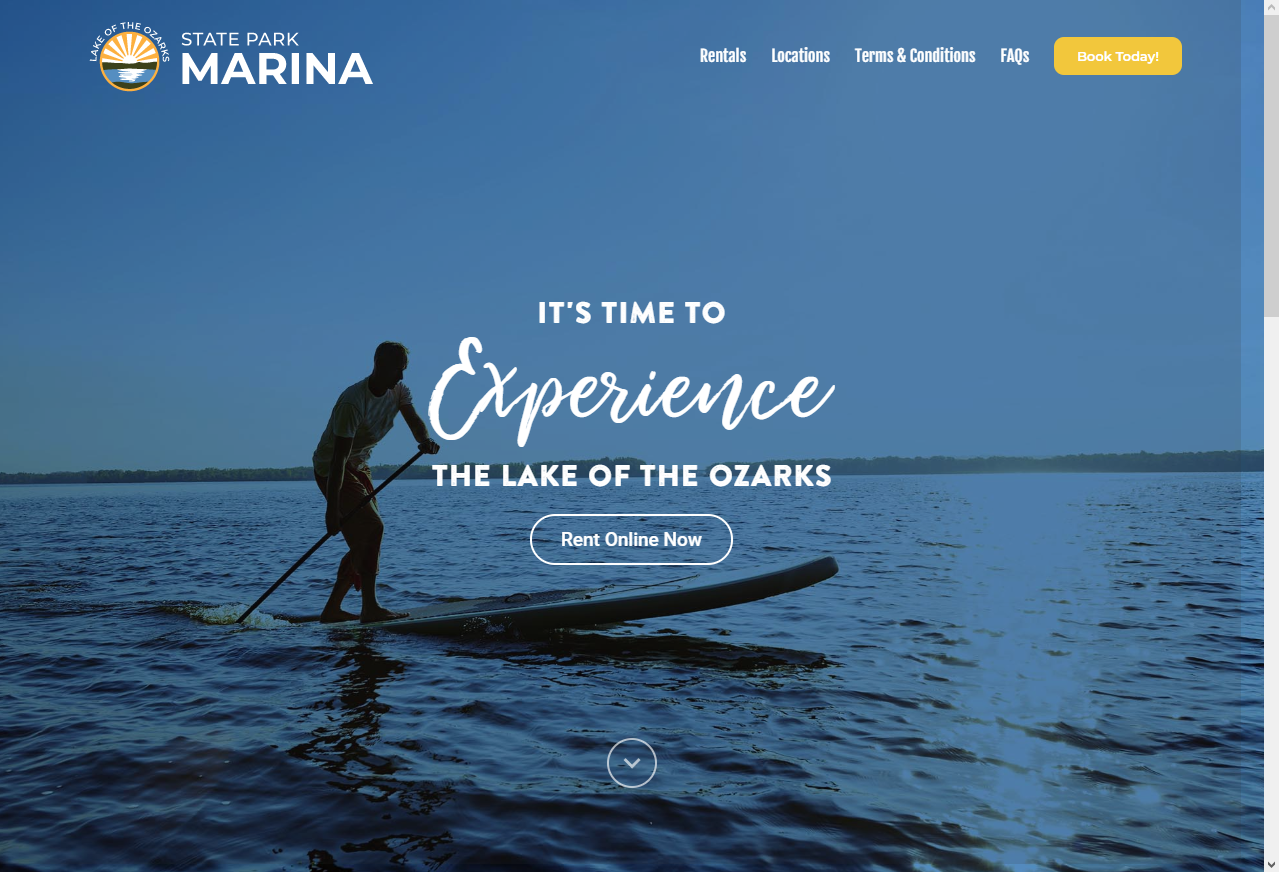Click the scrollbar down arrow

[1271, 863]
